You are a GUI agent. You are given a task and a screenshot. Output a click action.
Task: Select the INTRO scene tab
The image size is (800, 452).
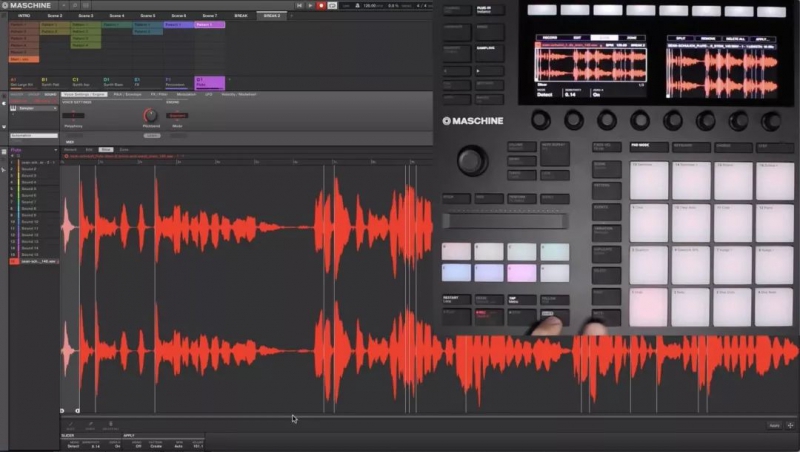point(24,16)
